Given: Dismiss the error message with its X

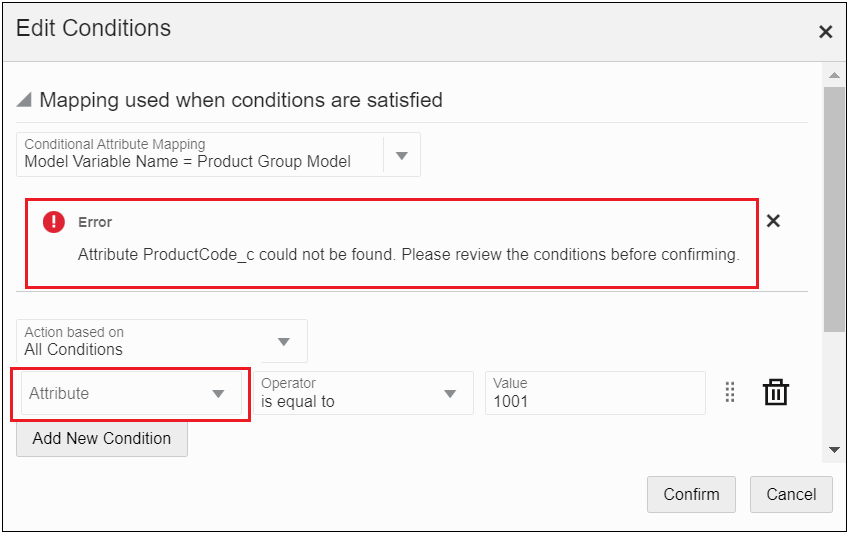Looking at the screenshot, I should [773, 221].
